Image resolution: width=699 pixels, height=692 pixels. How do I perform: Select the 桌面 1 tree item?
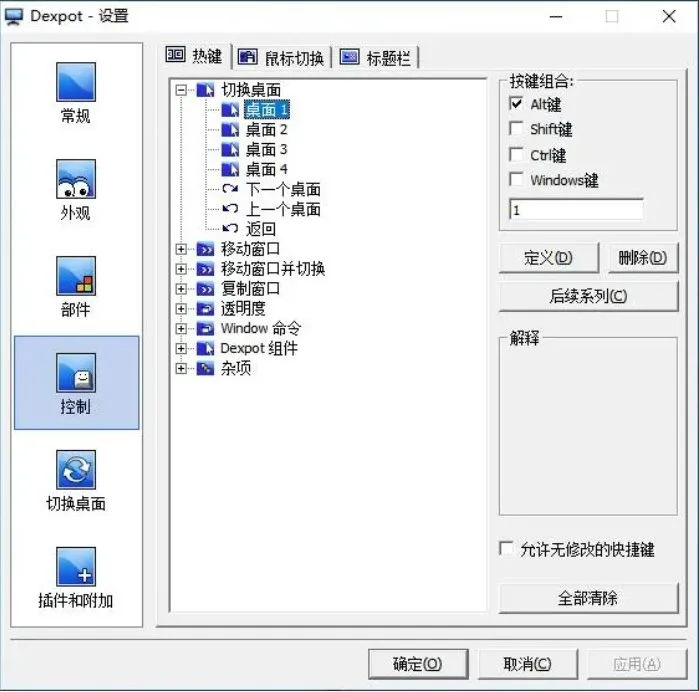[267, 110]
